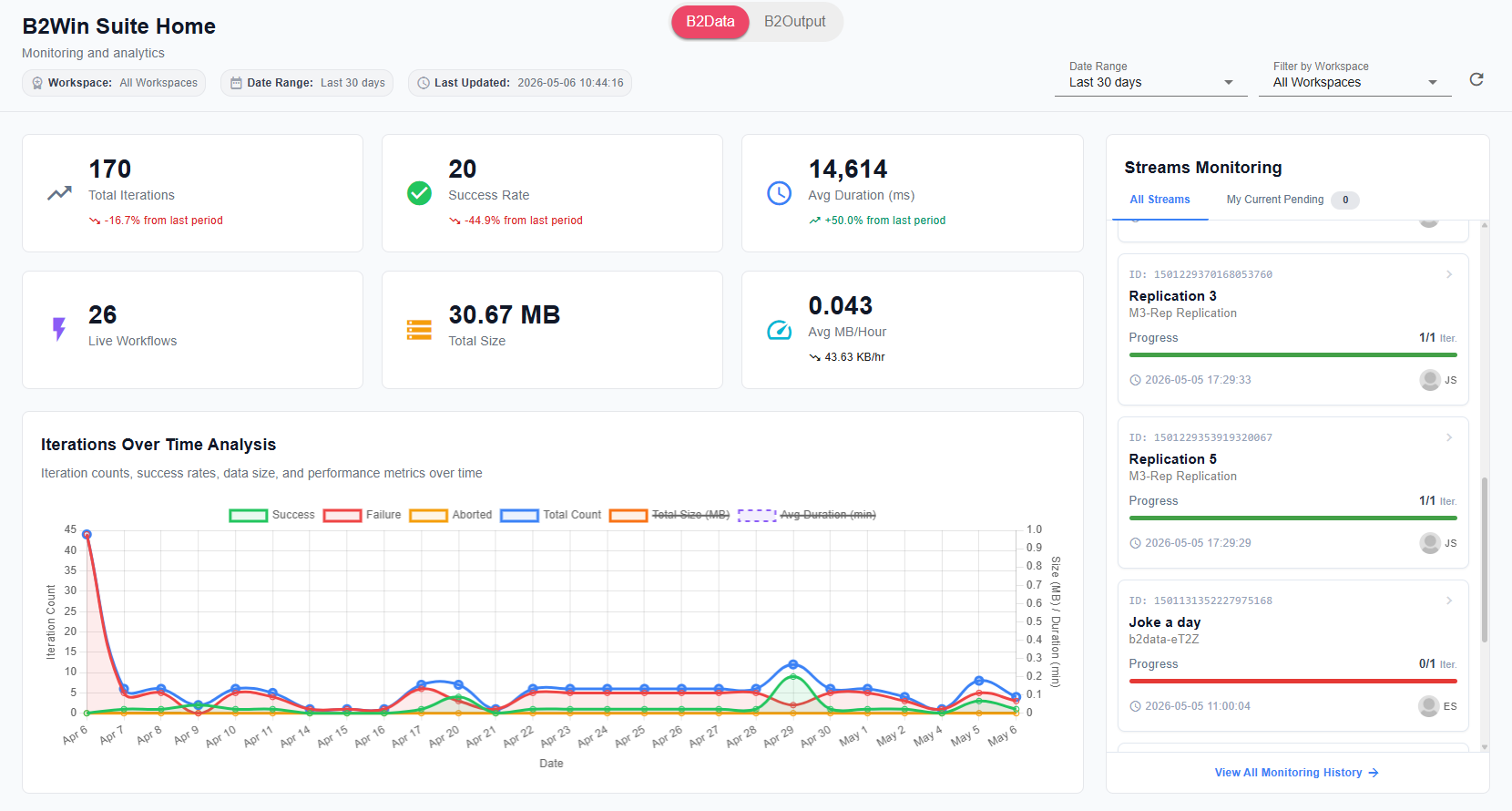Open the Filter by Workspace dropdown
The image size is (1512, 811).
[x=1355, y=82]
